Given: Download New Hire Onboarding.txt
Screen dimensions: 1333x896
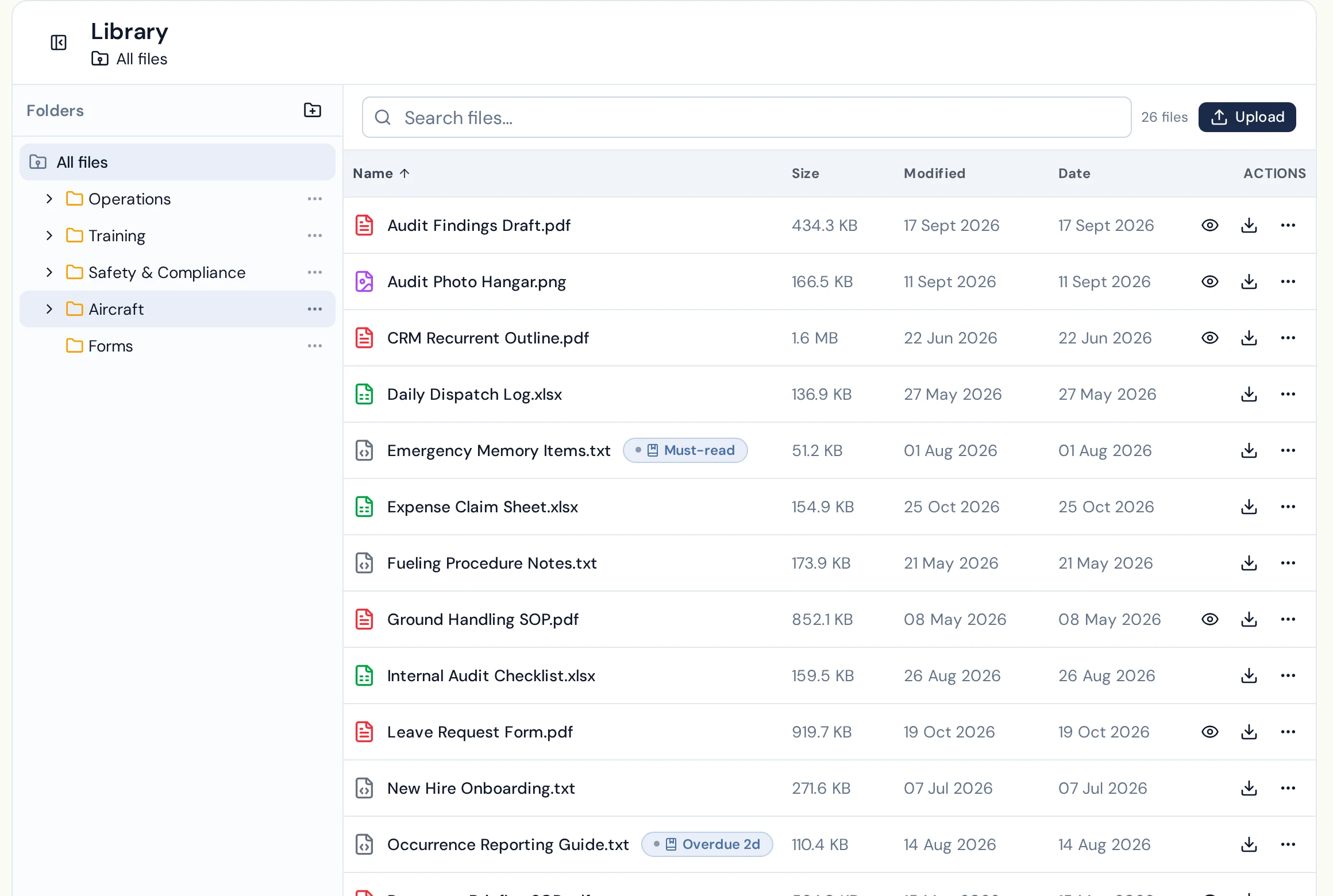Looking at the screenshot, I should (x=1249, y=788).
